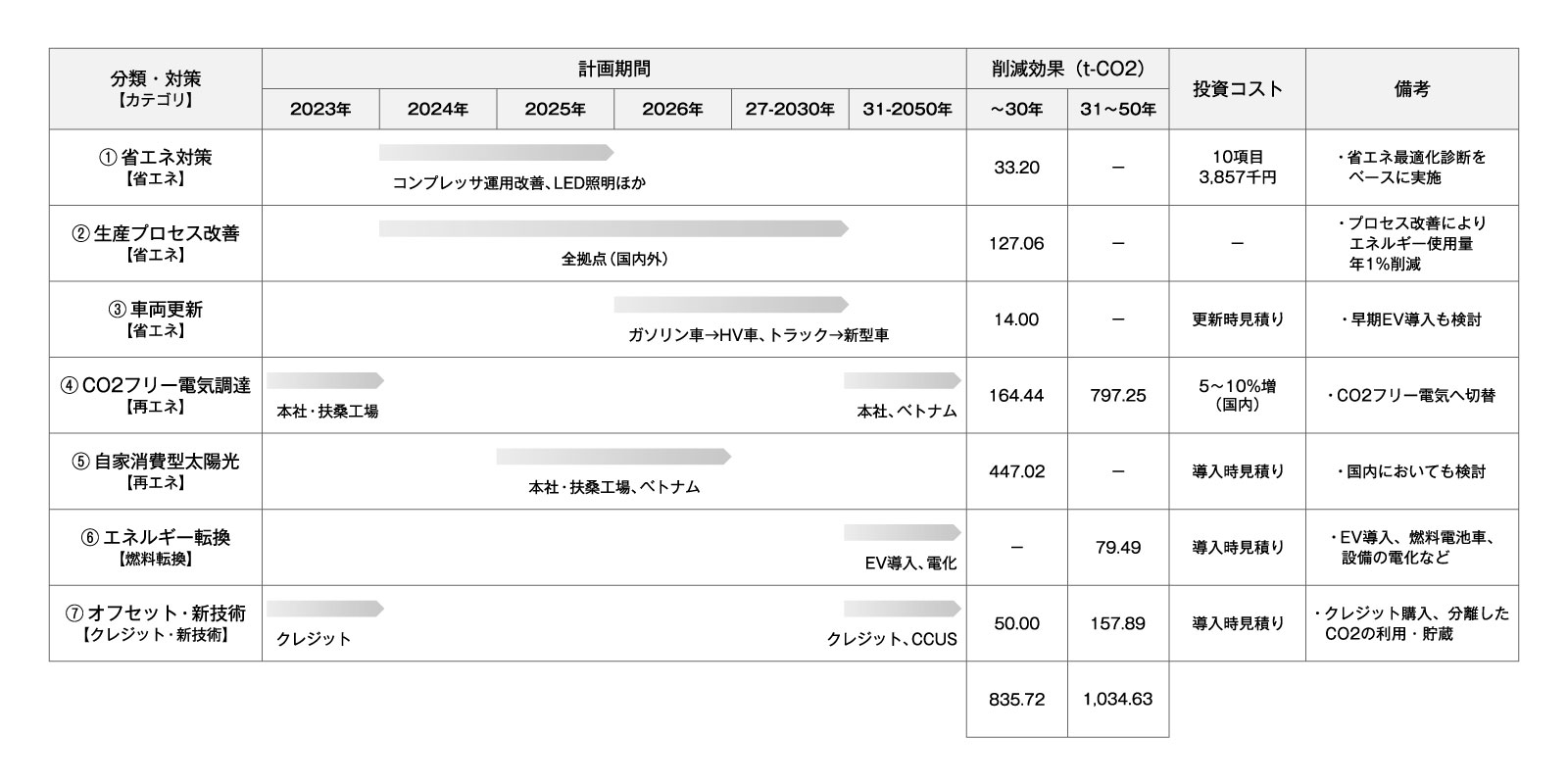Click the 2025年 column header
Screen dimensions: 1568x784
click(x=555, y=109)
